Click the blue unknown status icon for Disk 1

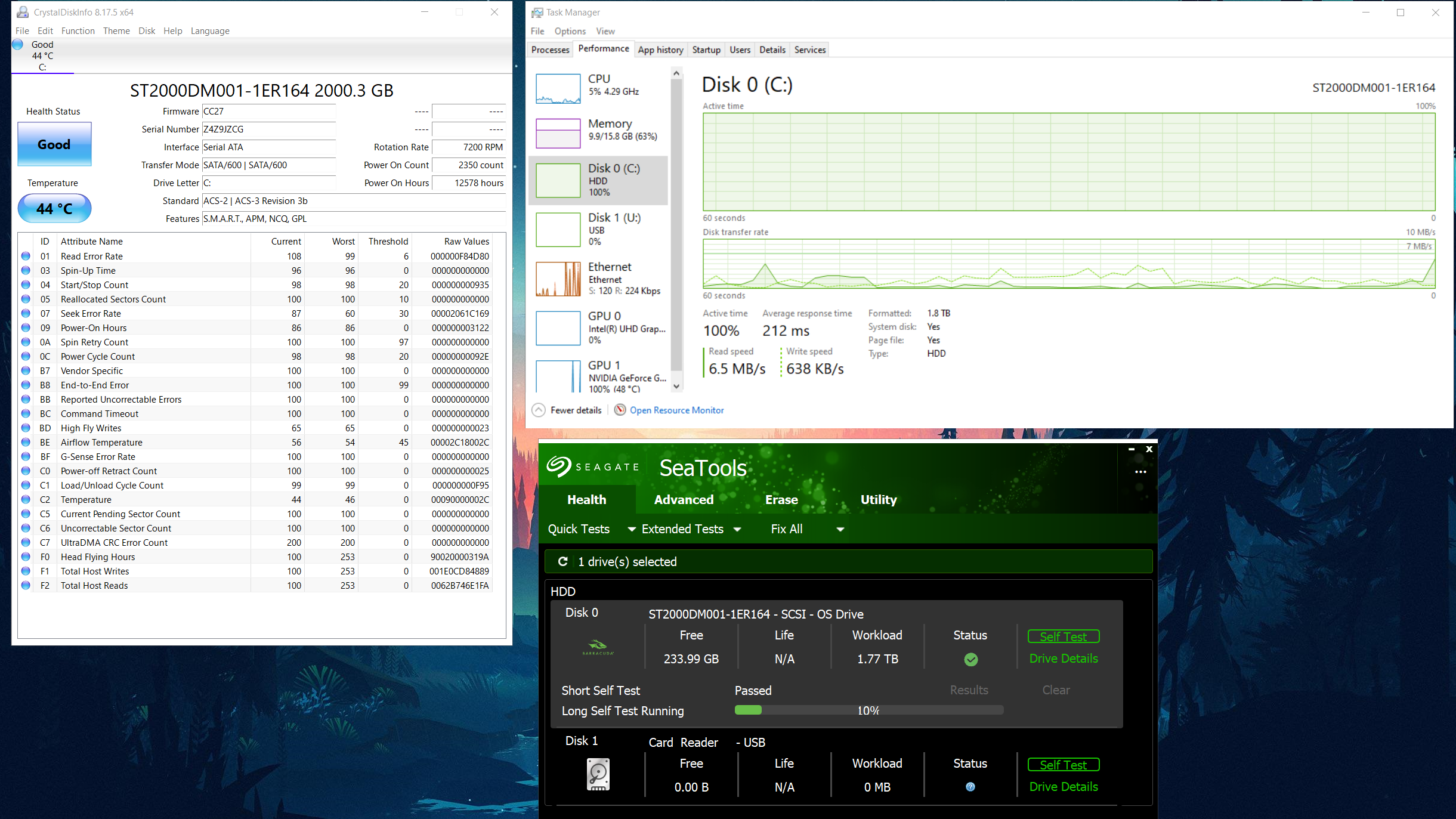970,787
